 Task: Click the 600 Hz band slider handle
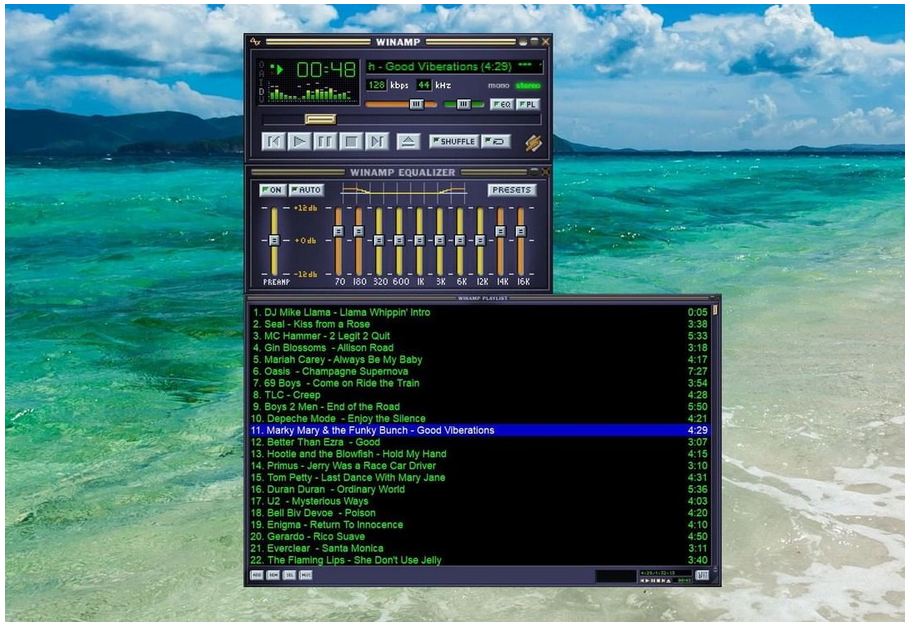point(399,240)
